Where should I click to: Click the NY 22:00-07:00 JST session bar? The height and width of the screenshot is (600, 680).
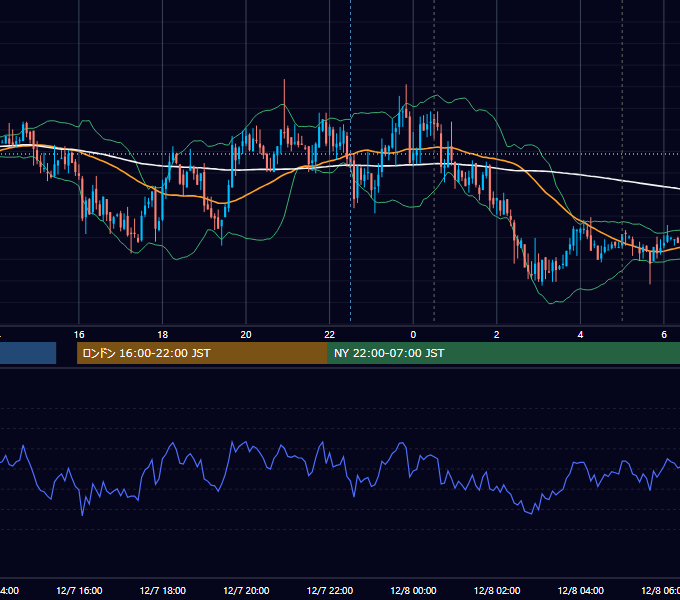[x=503, y=353]
